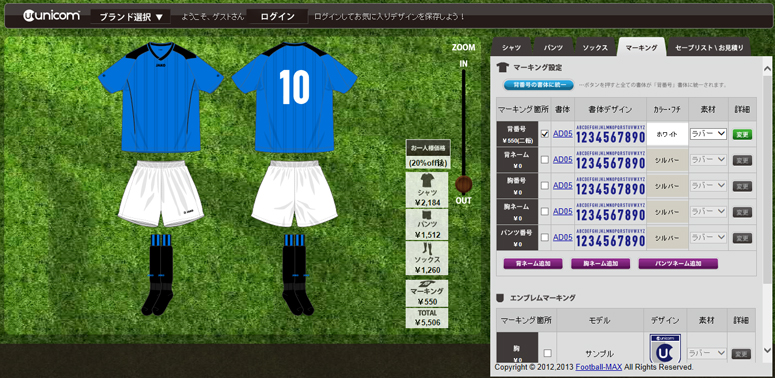Click the shirt icon beside マーキング設定 heading
The height and width of the screenshot is (378, 775).
click(503, 67)
